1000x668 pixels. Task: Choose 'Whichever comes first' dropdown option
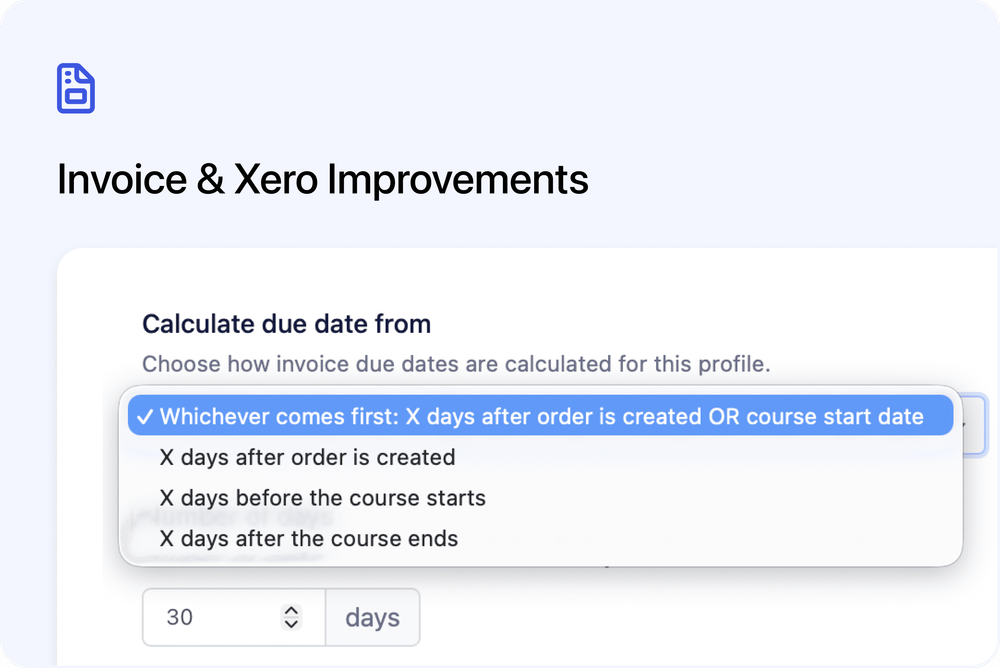(x=540, y=416)
